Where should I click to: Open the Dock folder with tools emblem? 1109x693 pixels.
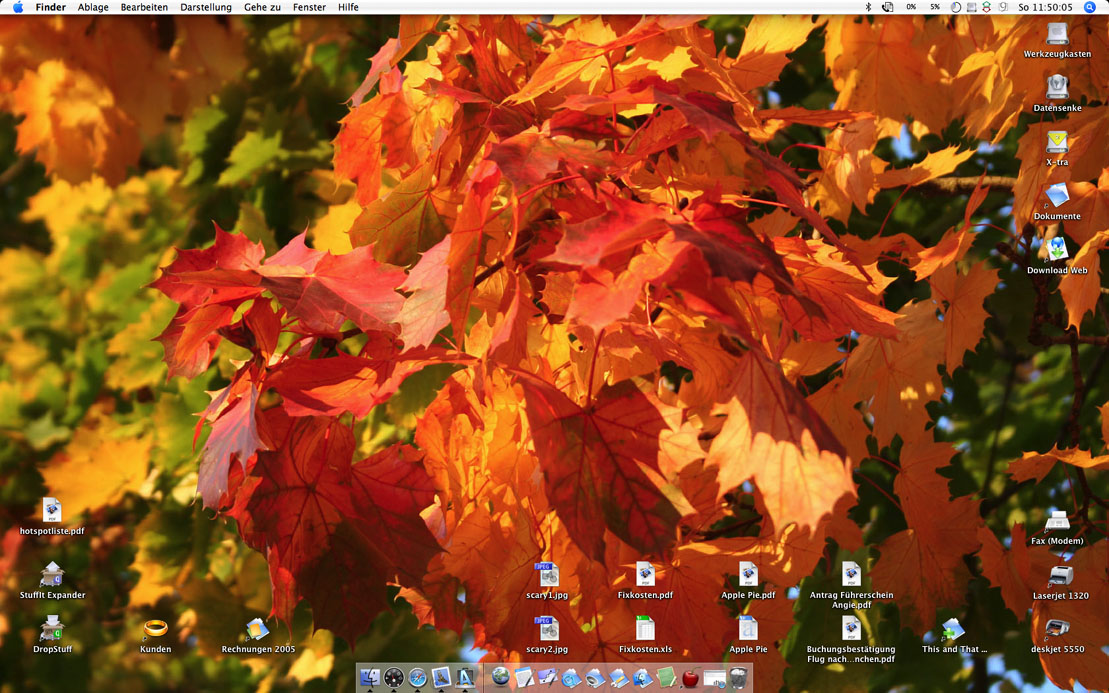point(619,677)
